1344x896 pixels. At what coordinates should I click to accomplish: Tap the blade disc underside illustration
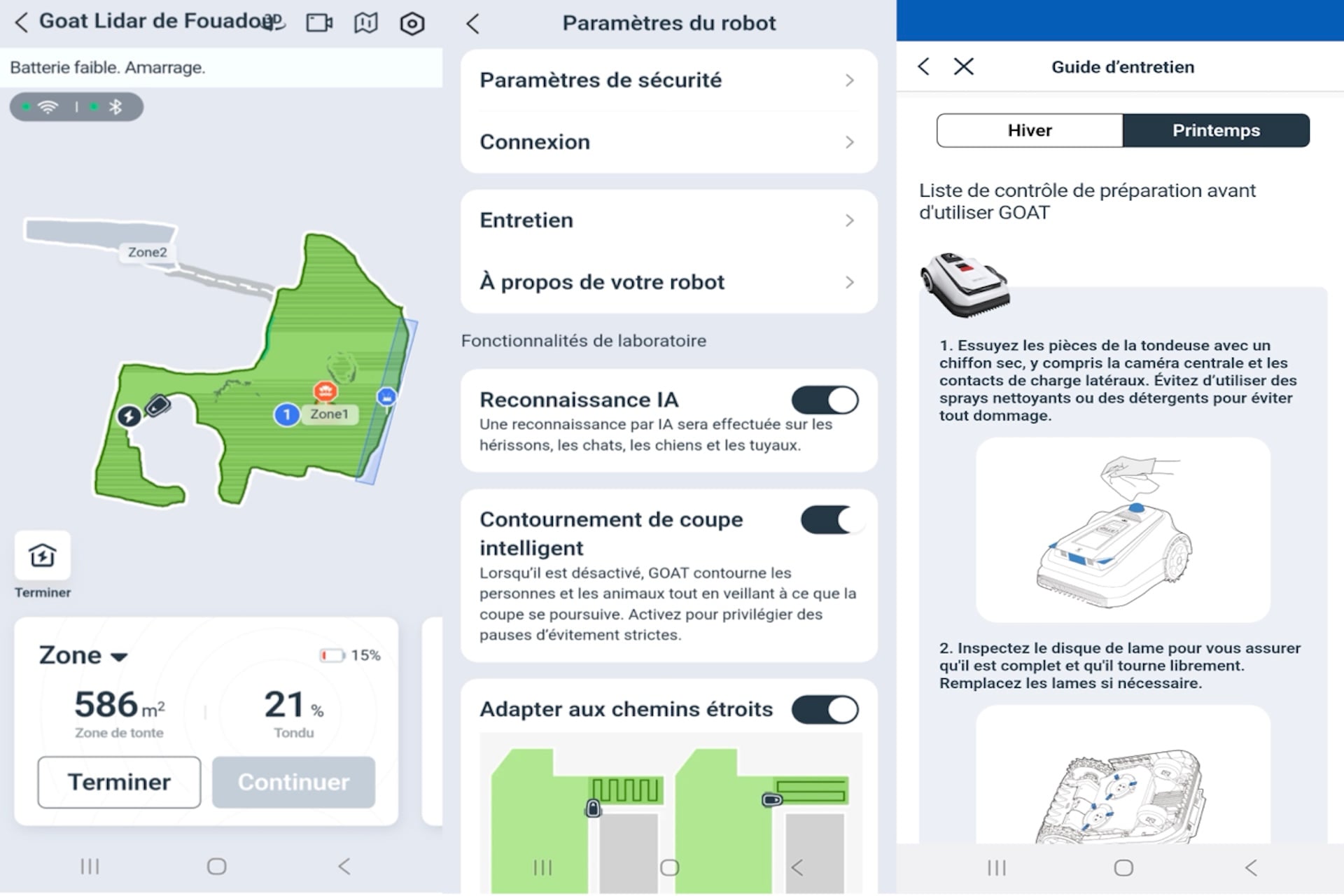coord(1123,776)
